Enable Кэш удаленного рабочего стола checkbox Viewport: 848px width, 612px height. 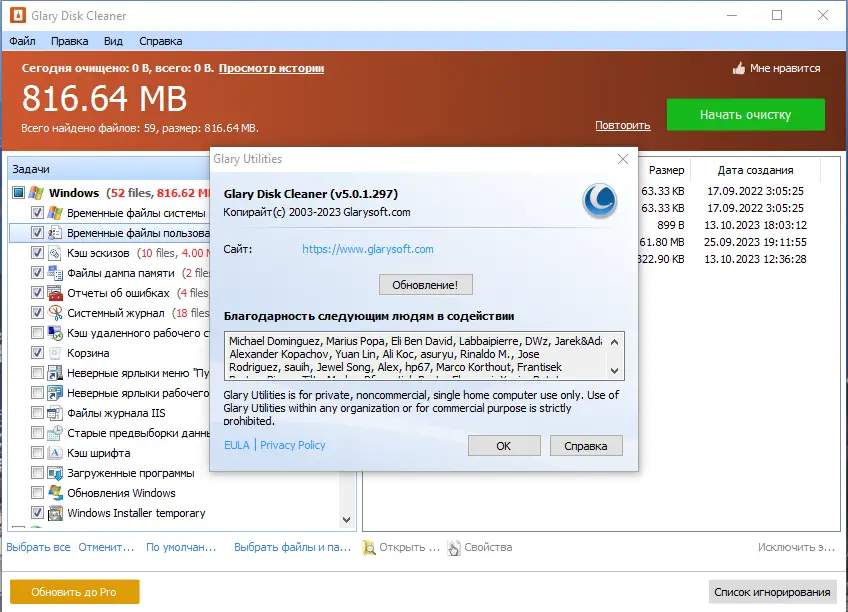coord(37,333)
